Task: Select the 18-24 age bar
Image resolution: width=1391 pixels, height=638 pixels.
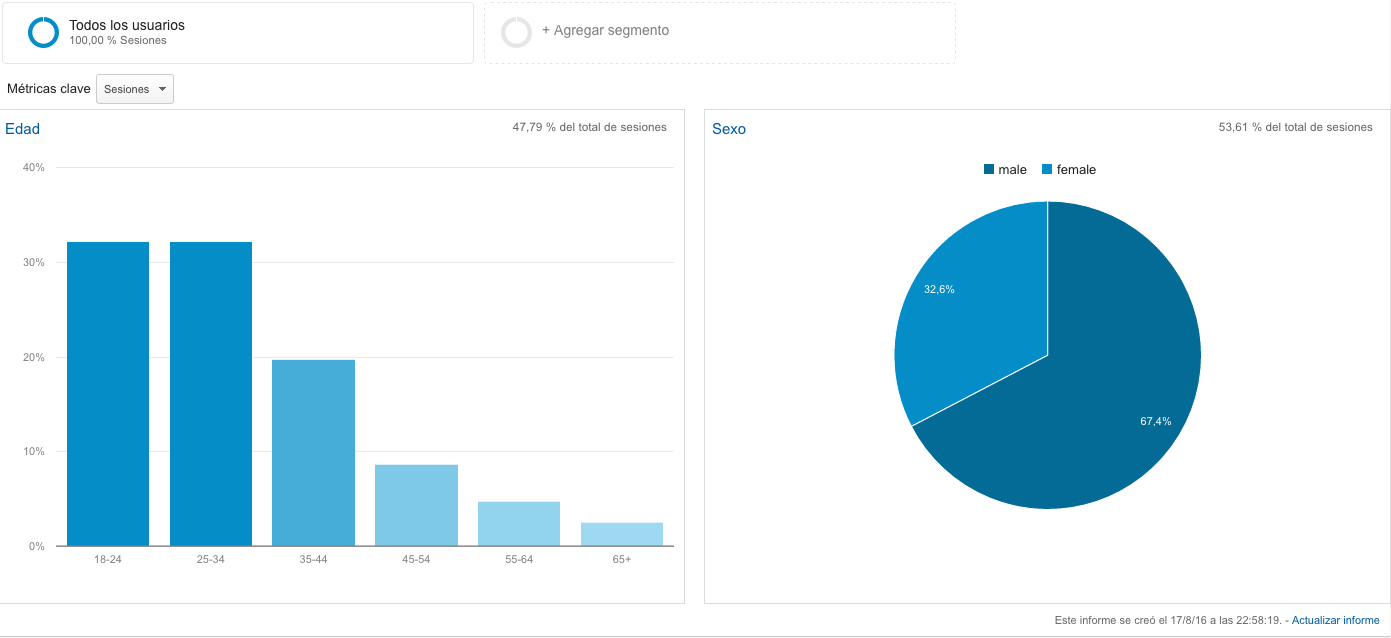Action: pyautogui.click(x=108, y=394)
